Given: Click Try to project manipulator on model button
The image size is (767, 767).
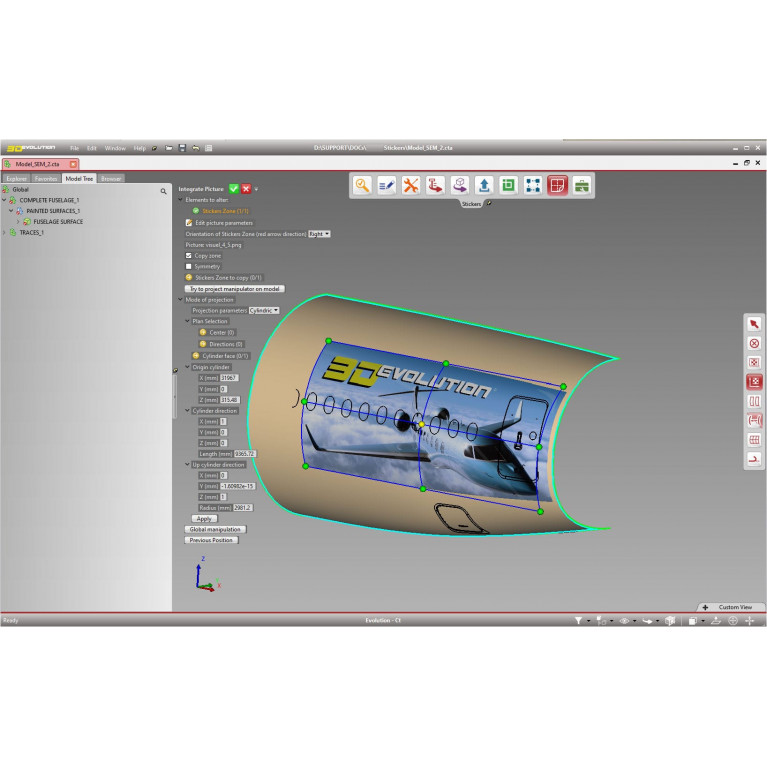Looking at the screenshot, I should coord(234,289).
